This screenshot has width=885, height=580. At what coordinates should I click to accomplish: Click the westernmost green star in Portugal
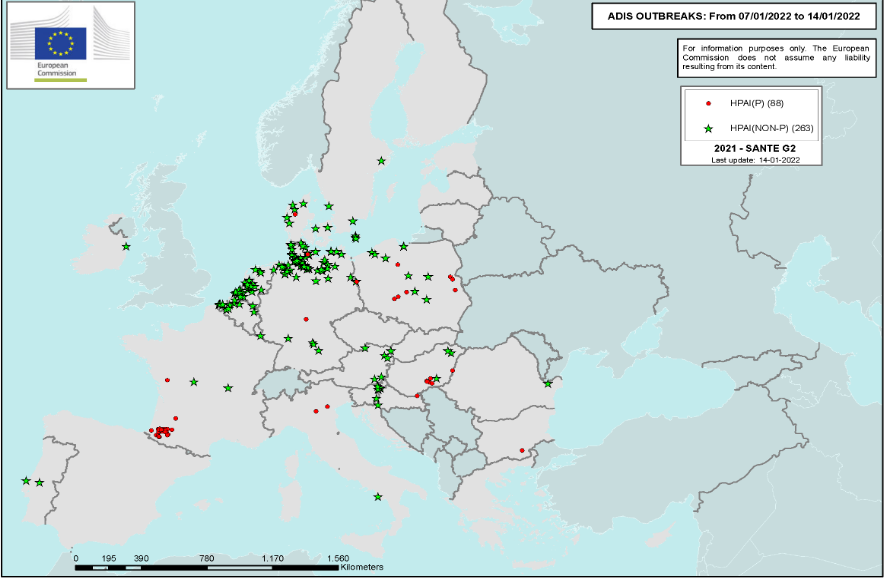click(25, 481)
